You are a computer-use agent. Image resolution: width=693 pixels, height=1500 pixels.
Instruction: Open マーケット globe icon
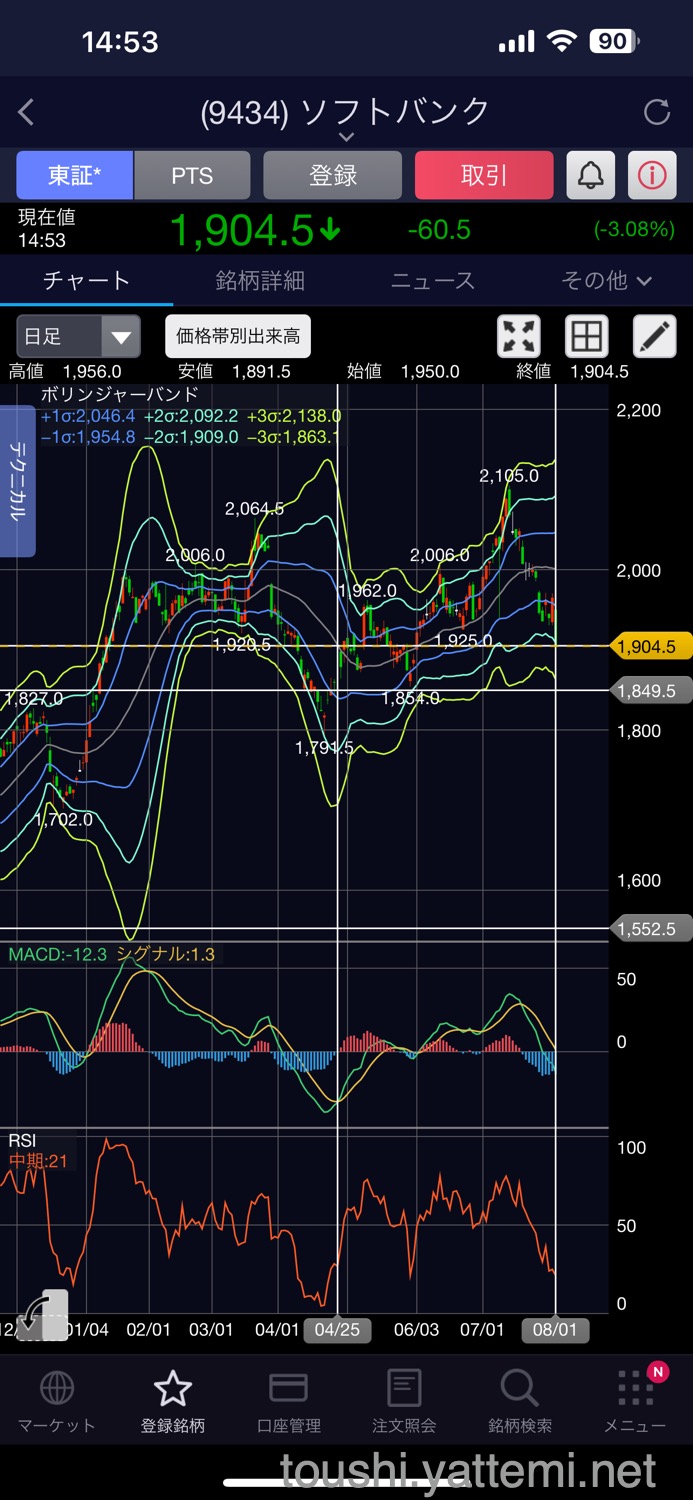[x=56, y=1402]
